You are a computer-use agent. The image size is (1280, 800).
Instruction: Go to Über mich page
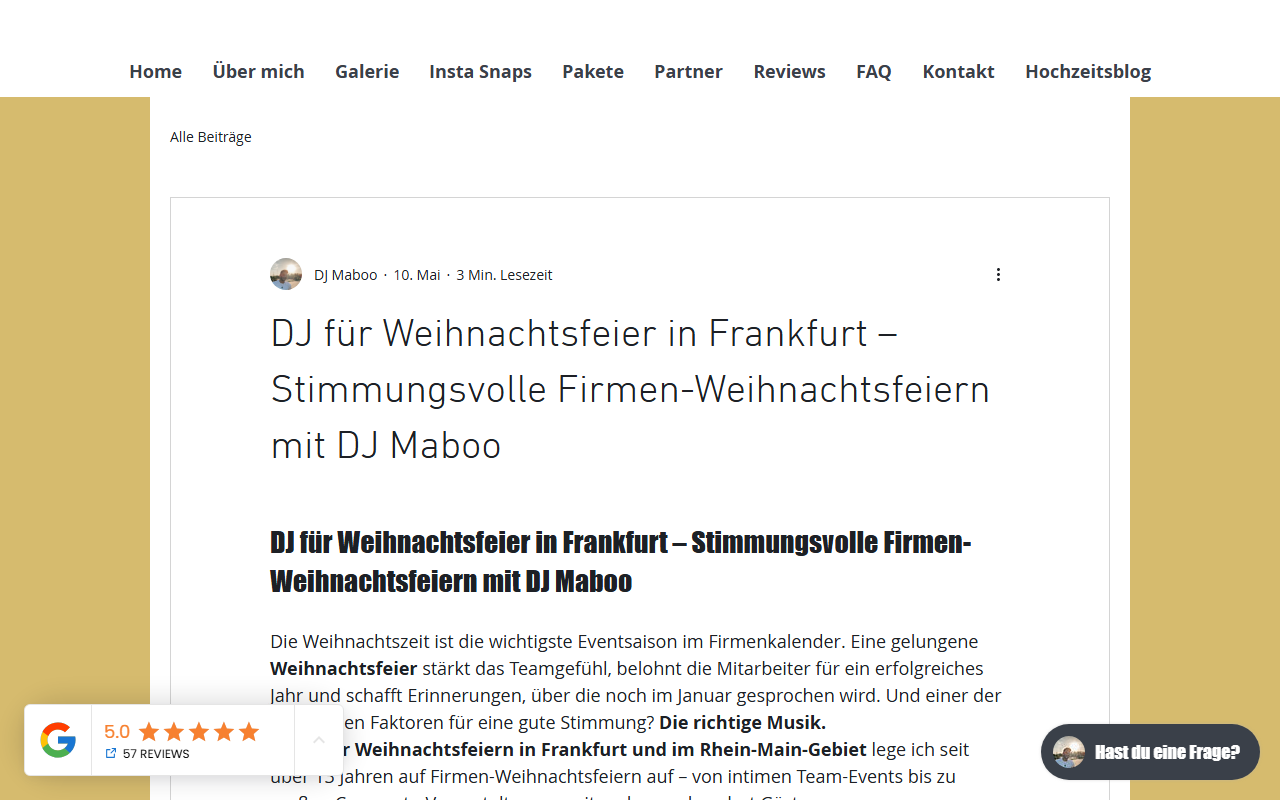tap(259, 71)
